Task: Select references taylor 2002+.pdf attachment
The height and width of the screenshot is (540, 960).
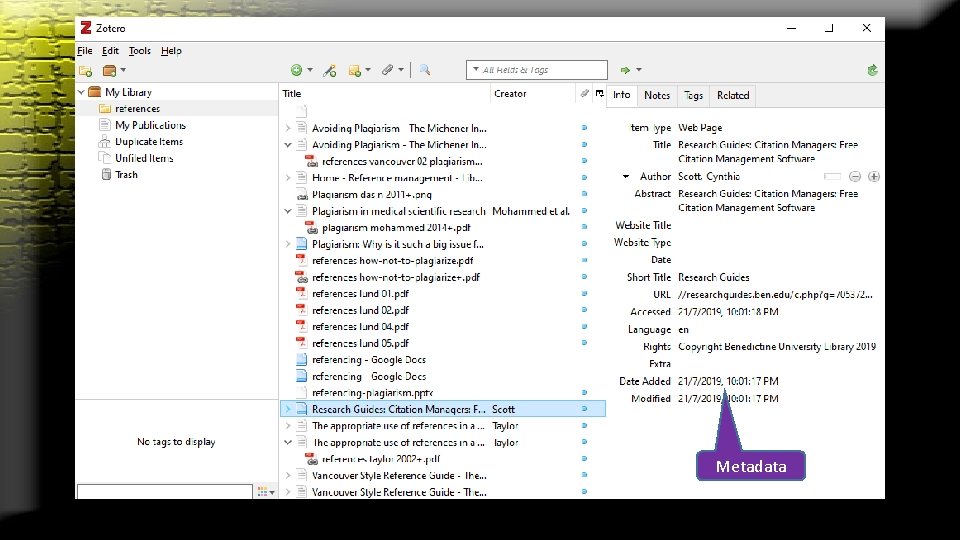Action: click(442, 459)
